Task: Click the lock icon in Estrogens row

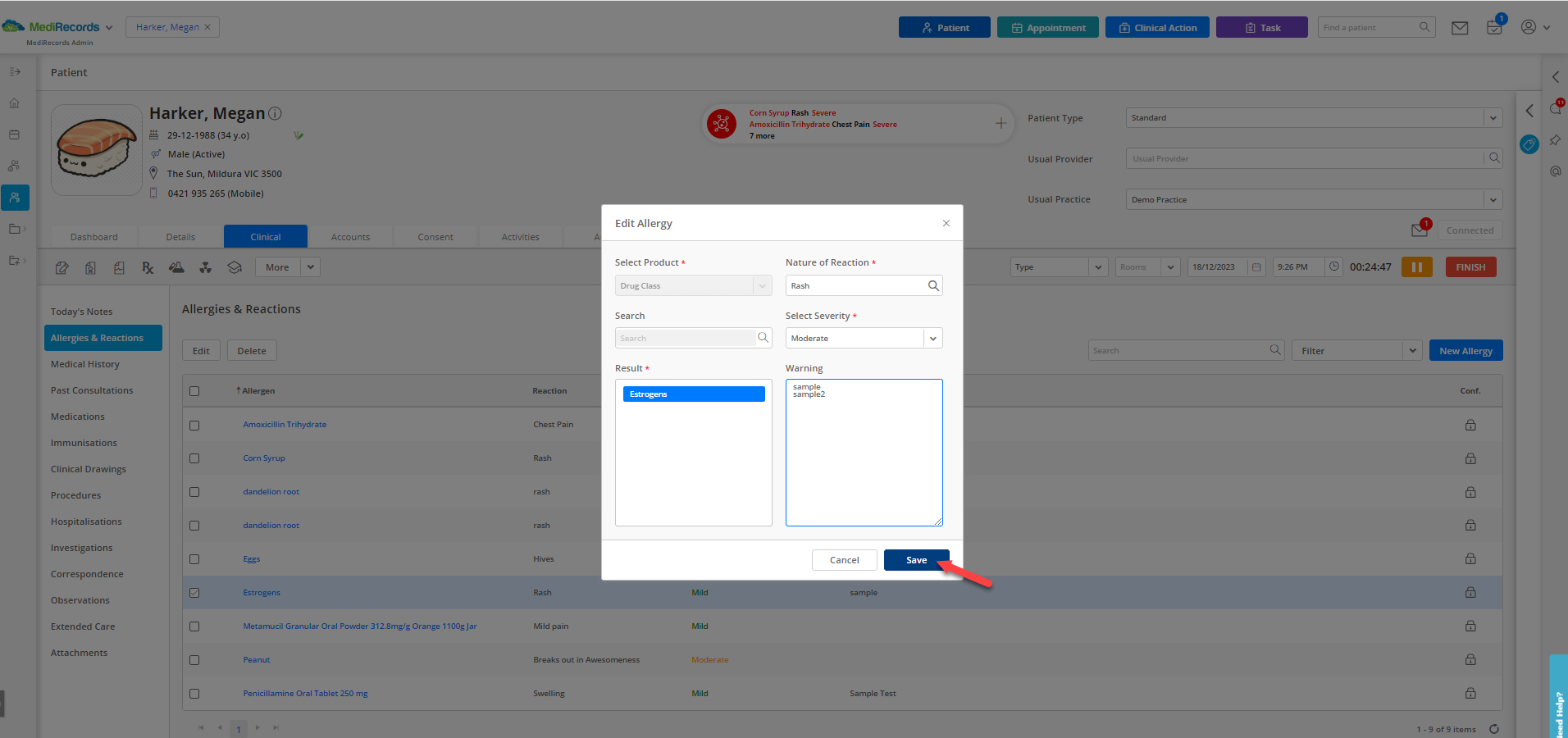Action: (1470, 592)
